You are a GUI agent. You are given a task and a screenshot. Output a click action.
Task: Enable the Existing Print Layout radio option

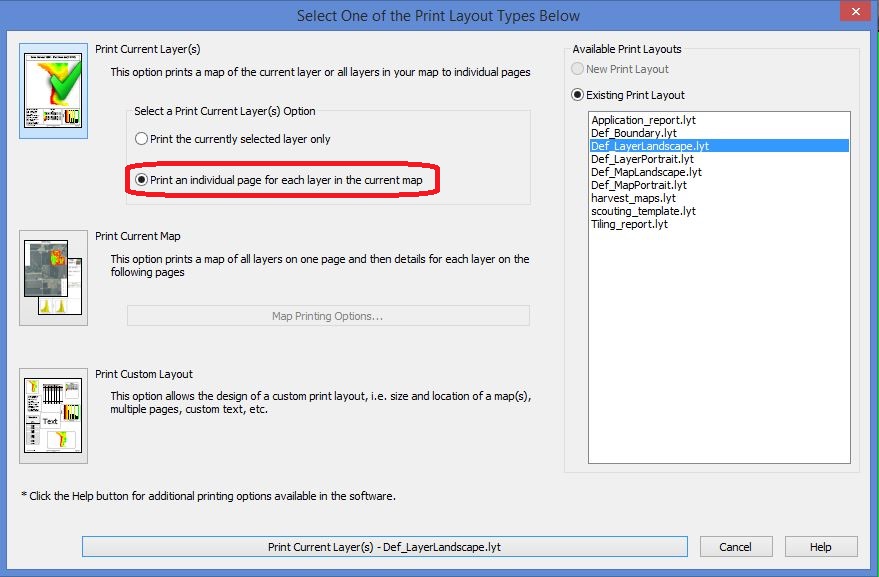[x=578, y=95]
